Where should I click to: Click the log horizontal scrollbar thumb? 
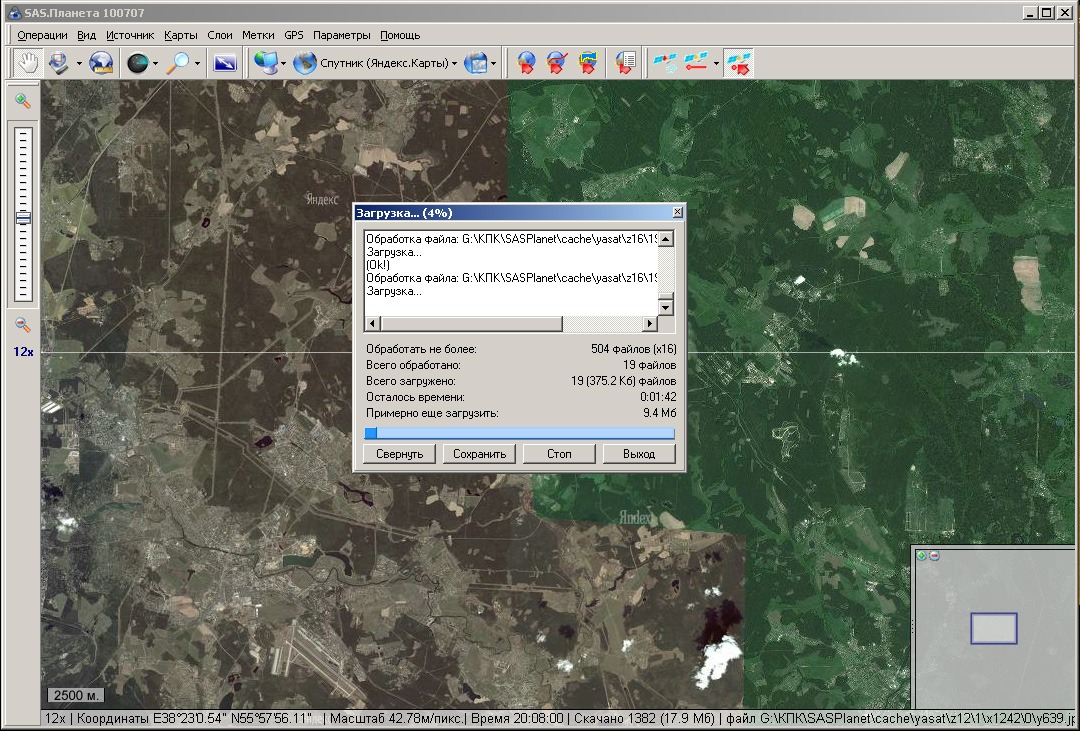pyautogui.click(x=472, y=323)
